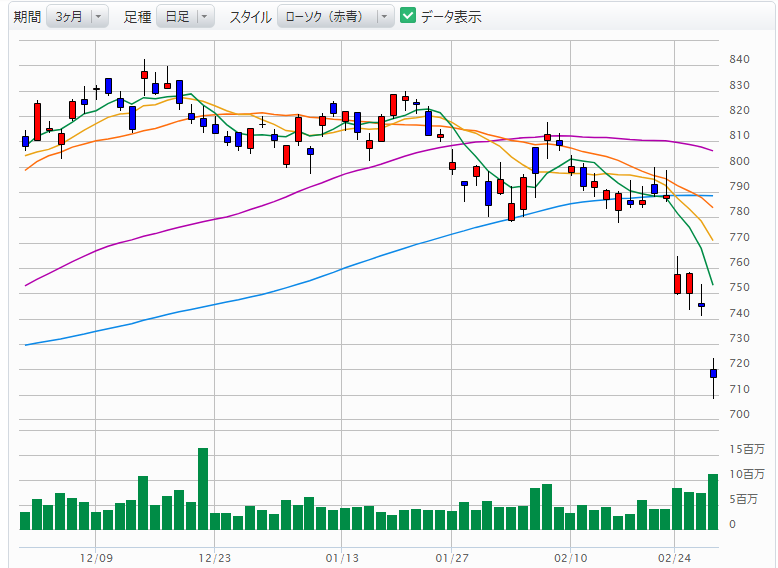Screen dimensions: 778x568
Task: Uncheck the データ表示 checkbox
Action: (408, 15)
